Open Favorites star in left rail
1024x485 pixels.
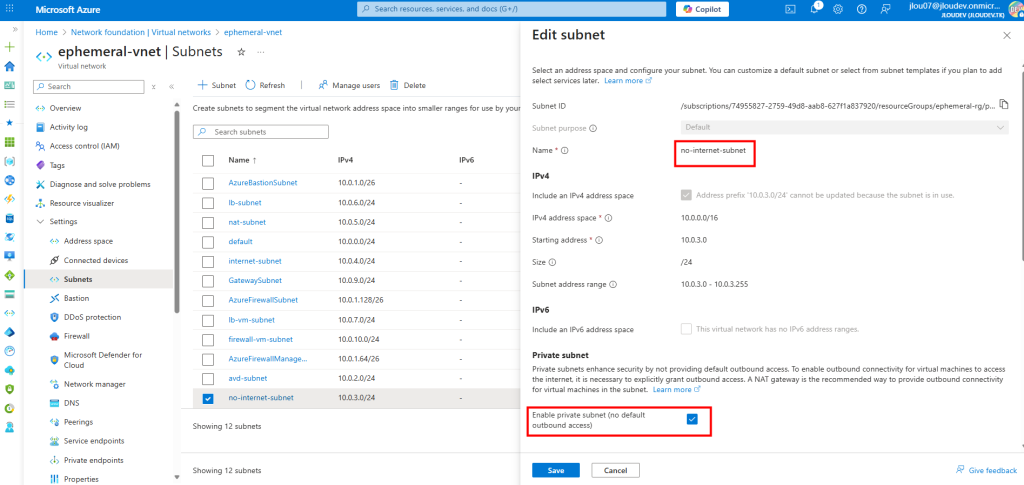click(x=9, y=123)
